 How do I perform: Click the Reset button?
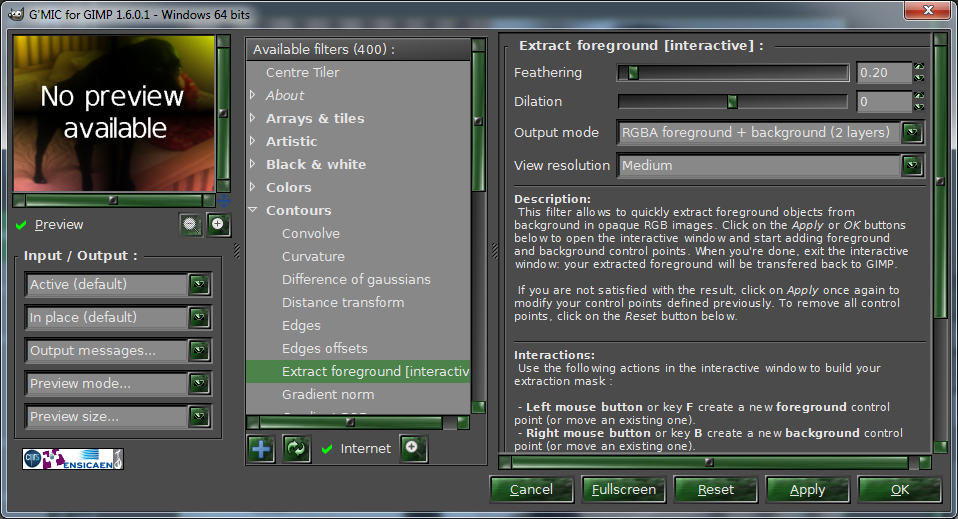(715, 490)
